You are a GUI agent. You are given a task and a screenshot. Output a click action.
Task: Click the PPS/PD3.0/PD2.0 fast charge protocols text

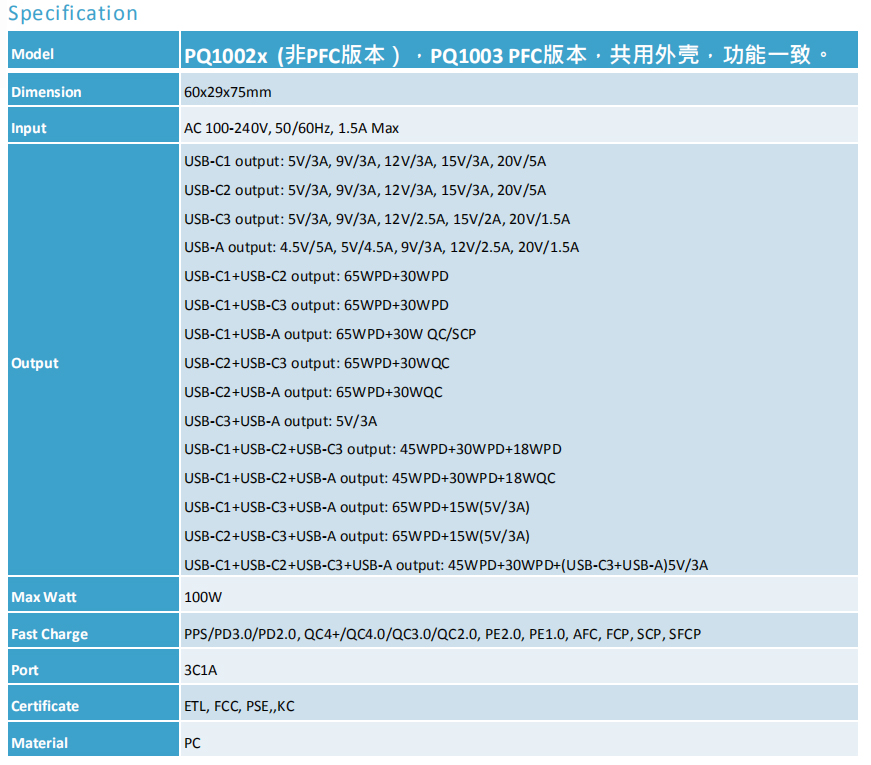coord(442,634)
